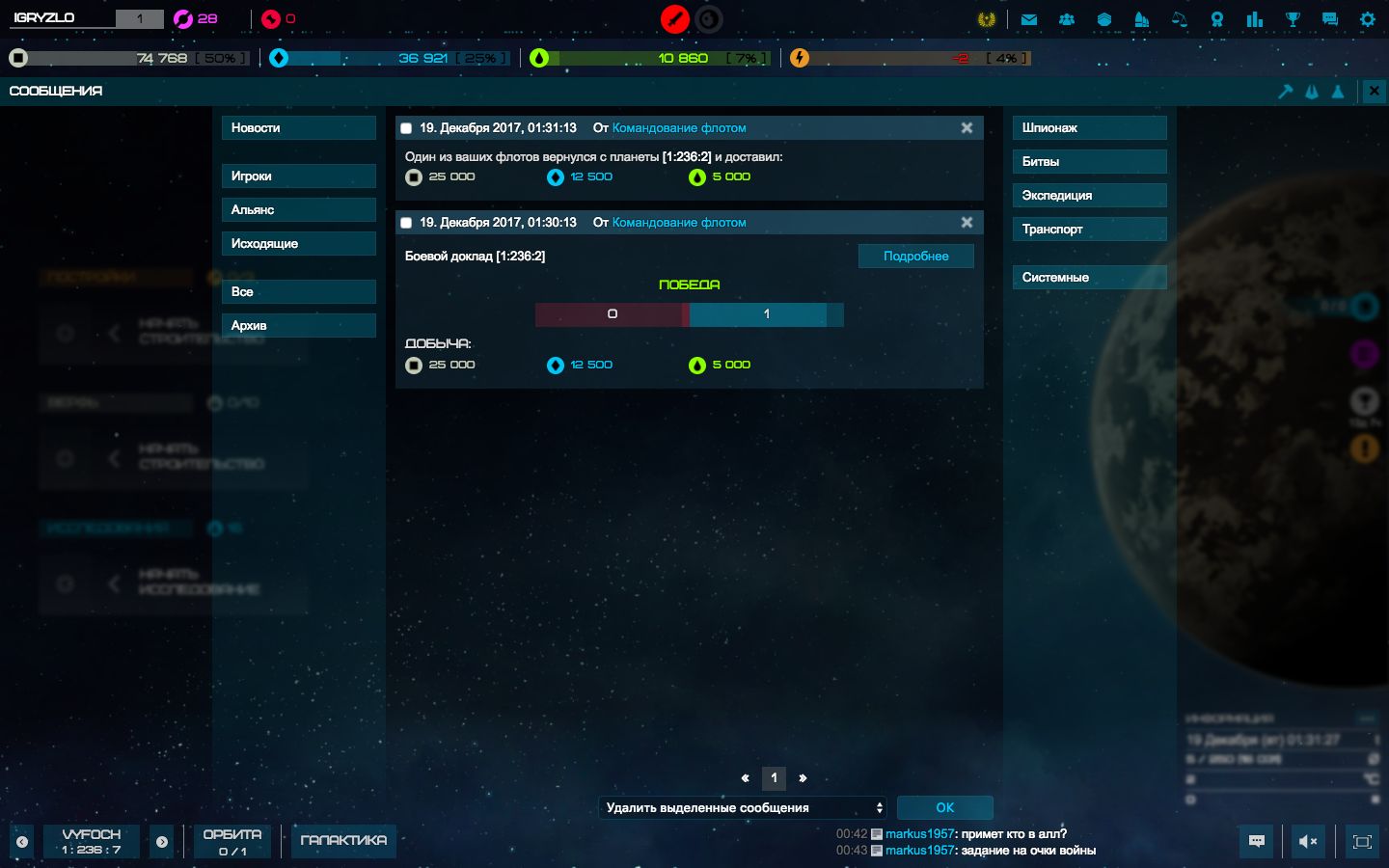This screenshot has width=1389, height=868.
Task: Open the Альянс messages category
Action: point(299,210)
